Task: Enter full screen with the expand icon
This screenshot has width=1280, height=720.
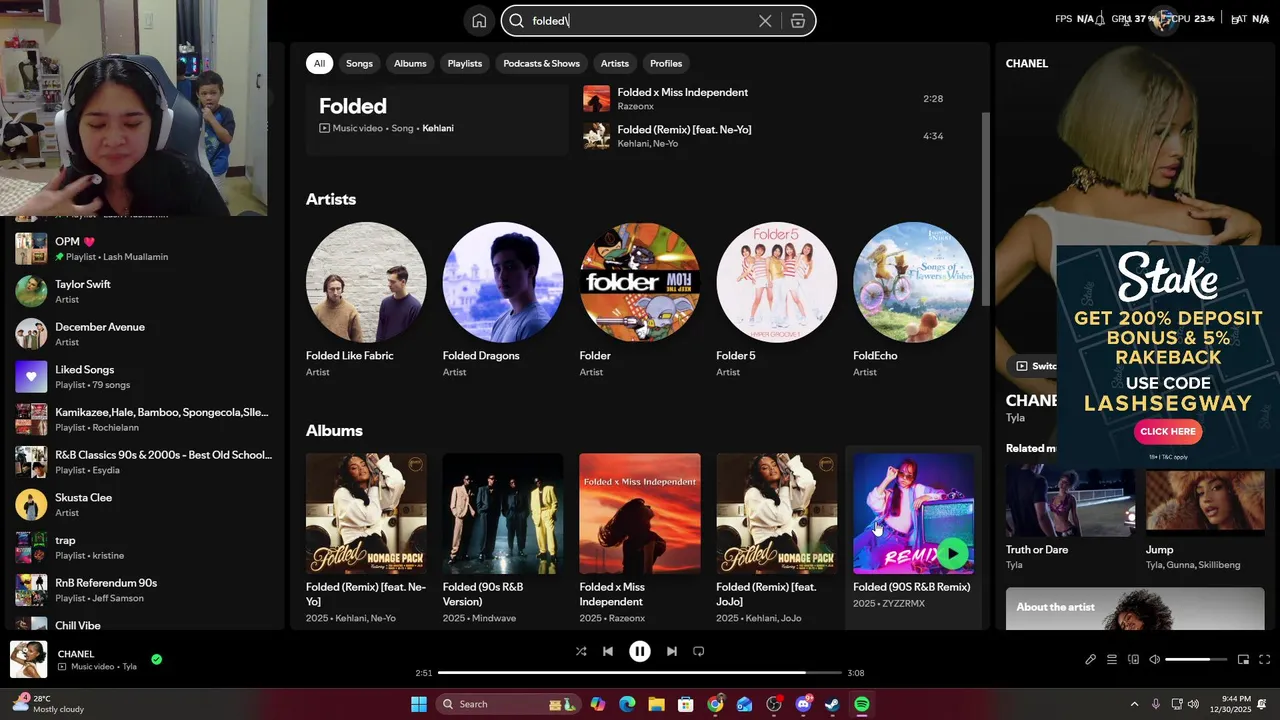Action: (x=1265, y=660)
